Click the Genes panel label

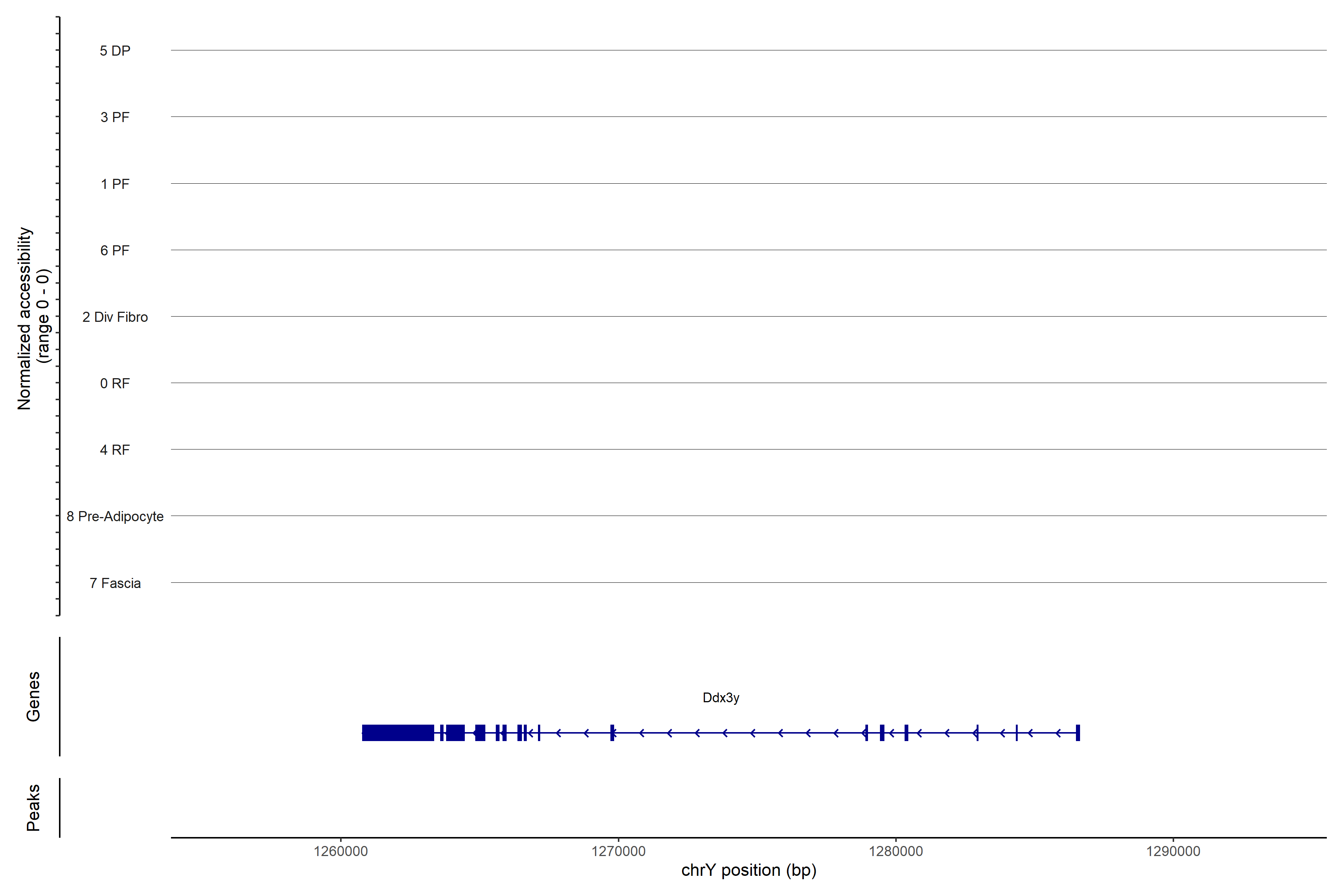pos(33,697)
